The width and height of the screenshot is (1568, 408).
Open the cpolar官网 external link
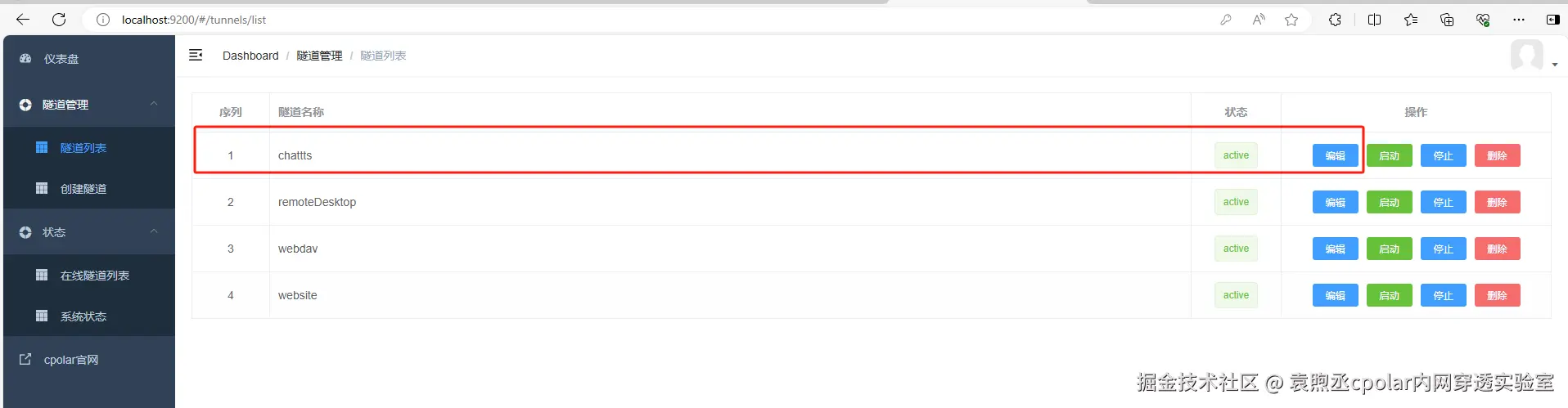click(70, 360)
